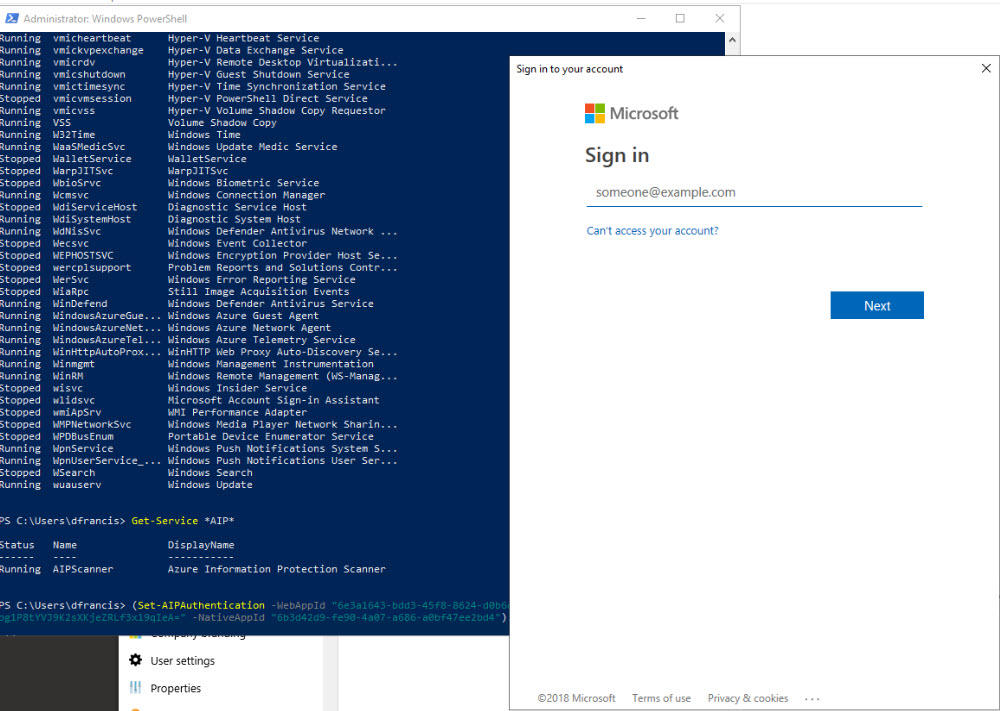This screenshot has width=1000, height=711.
Task: Click the "wlidsvc" service name
Action: point(74,400)
